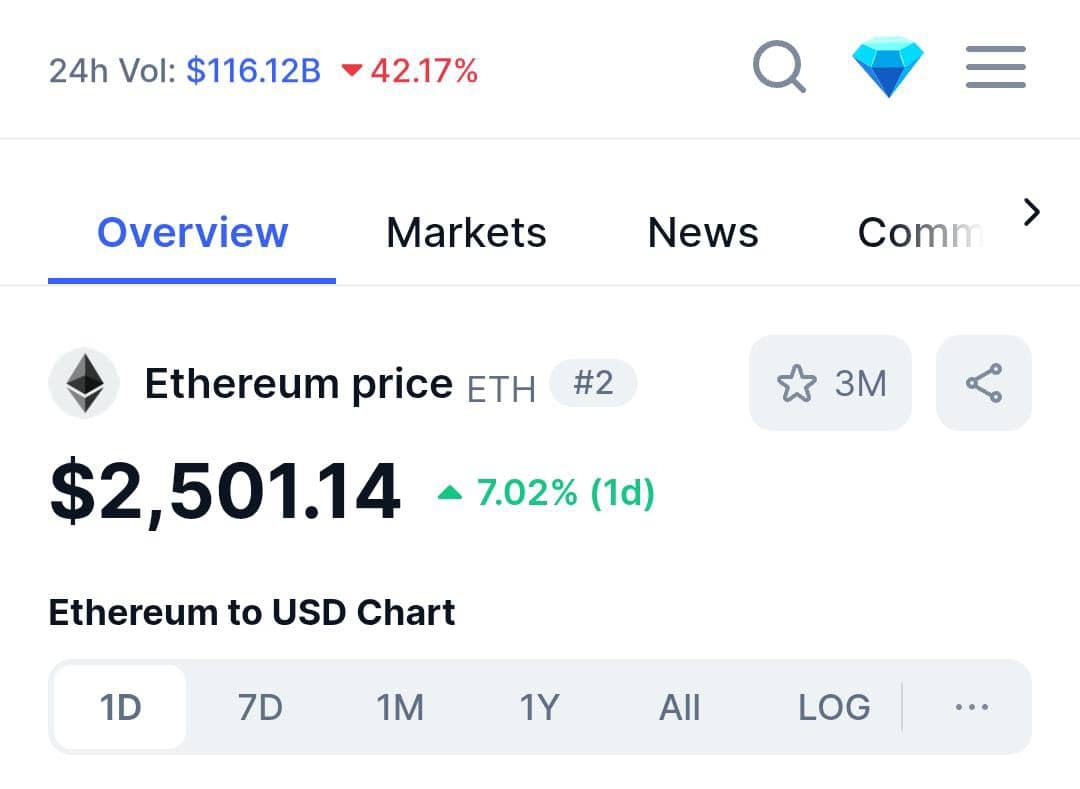Click the red volume down arrow
This screenshot has width=1080, height=789.
coord(351,70)
